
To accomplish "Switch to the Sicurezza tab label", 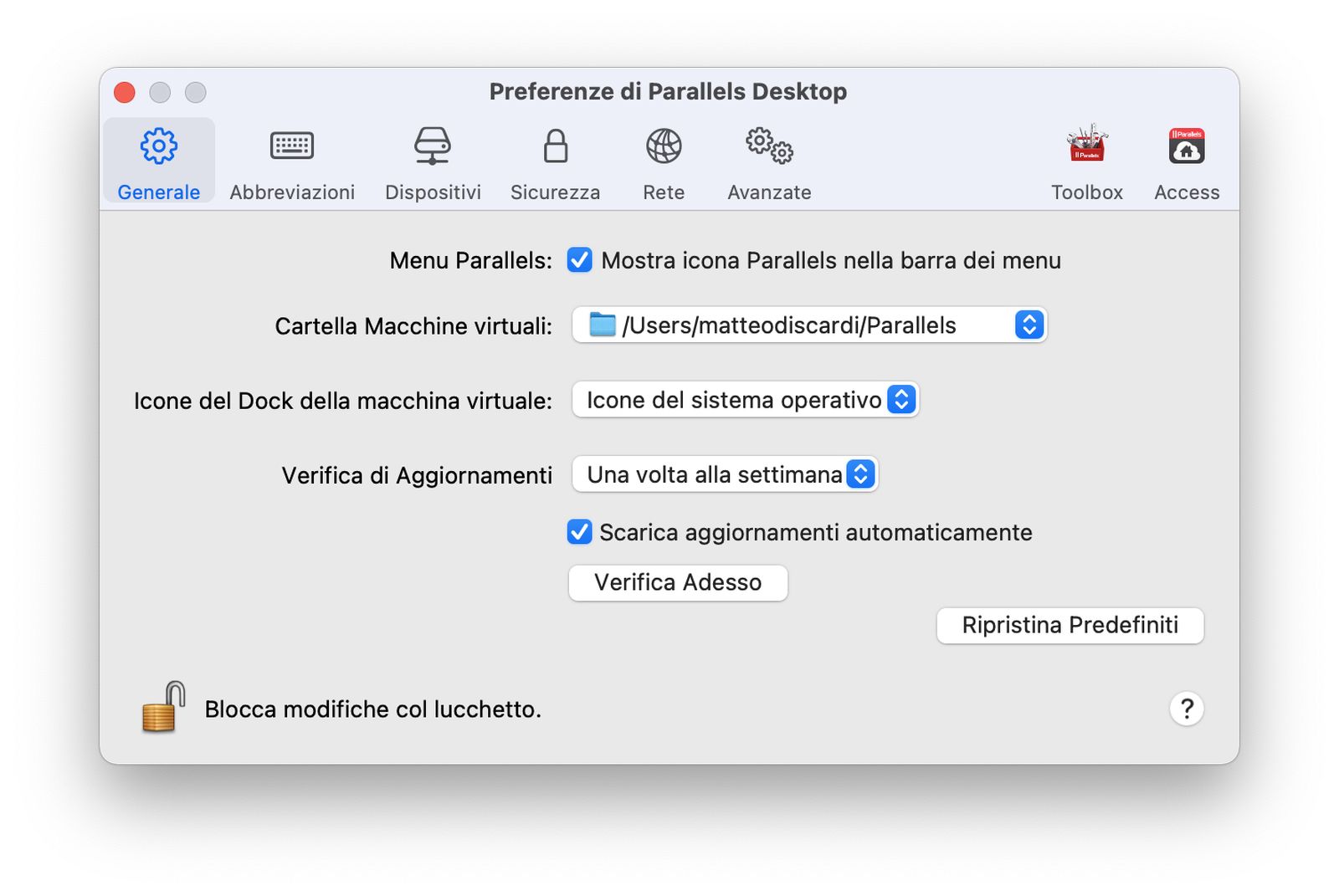I will coord(556,192).
